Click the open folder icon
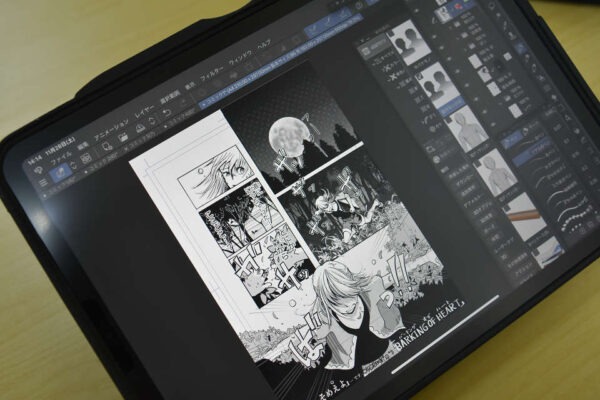The width and height of the screenshot is (600, 400). coord(123,137)
